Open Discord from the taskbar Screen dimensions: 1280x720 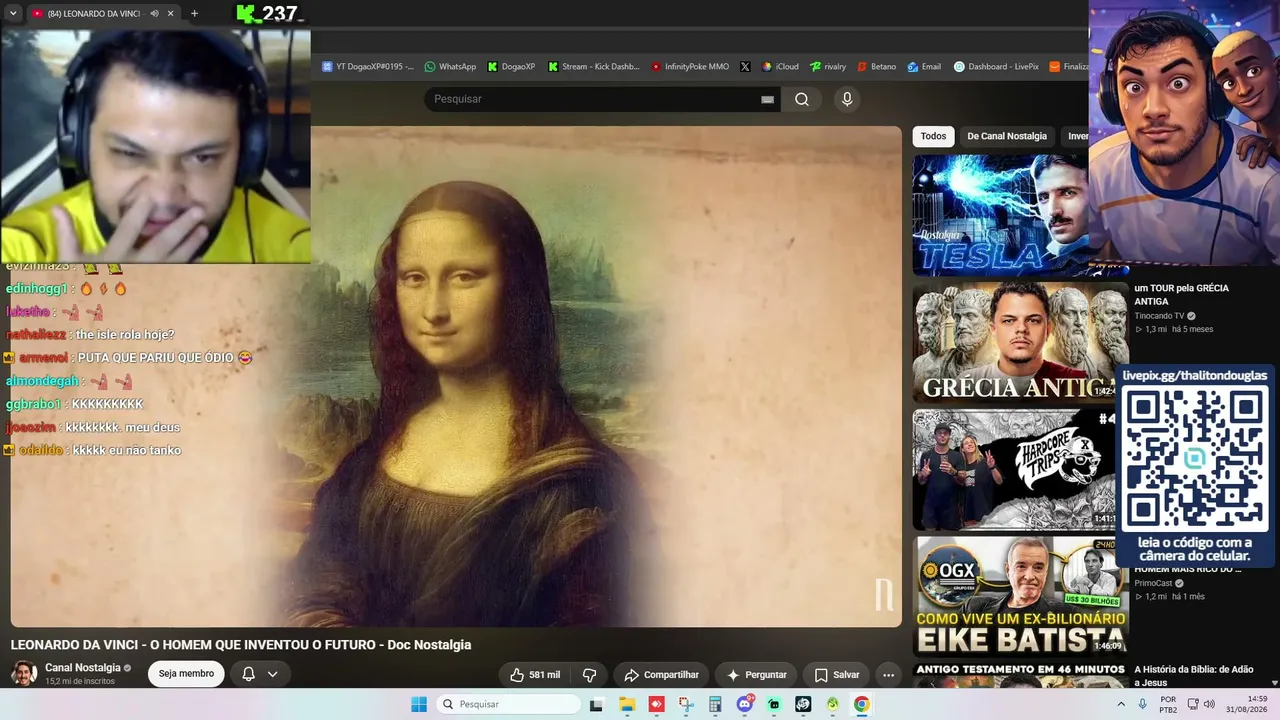(x=744, y=704)
